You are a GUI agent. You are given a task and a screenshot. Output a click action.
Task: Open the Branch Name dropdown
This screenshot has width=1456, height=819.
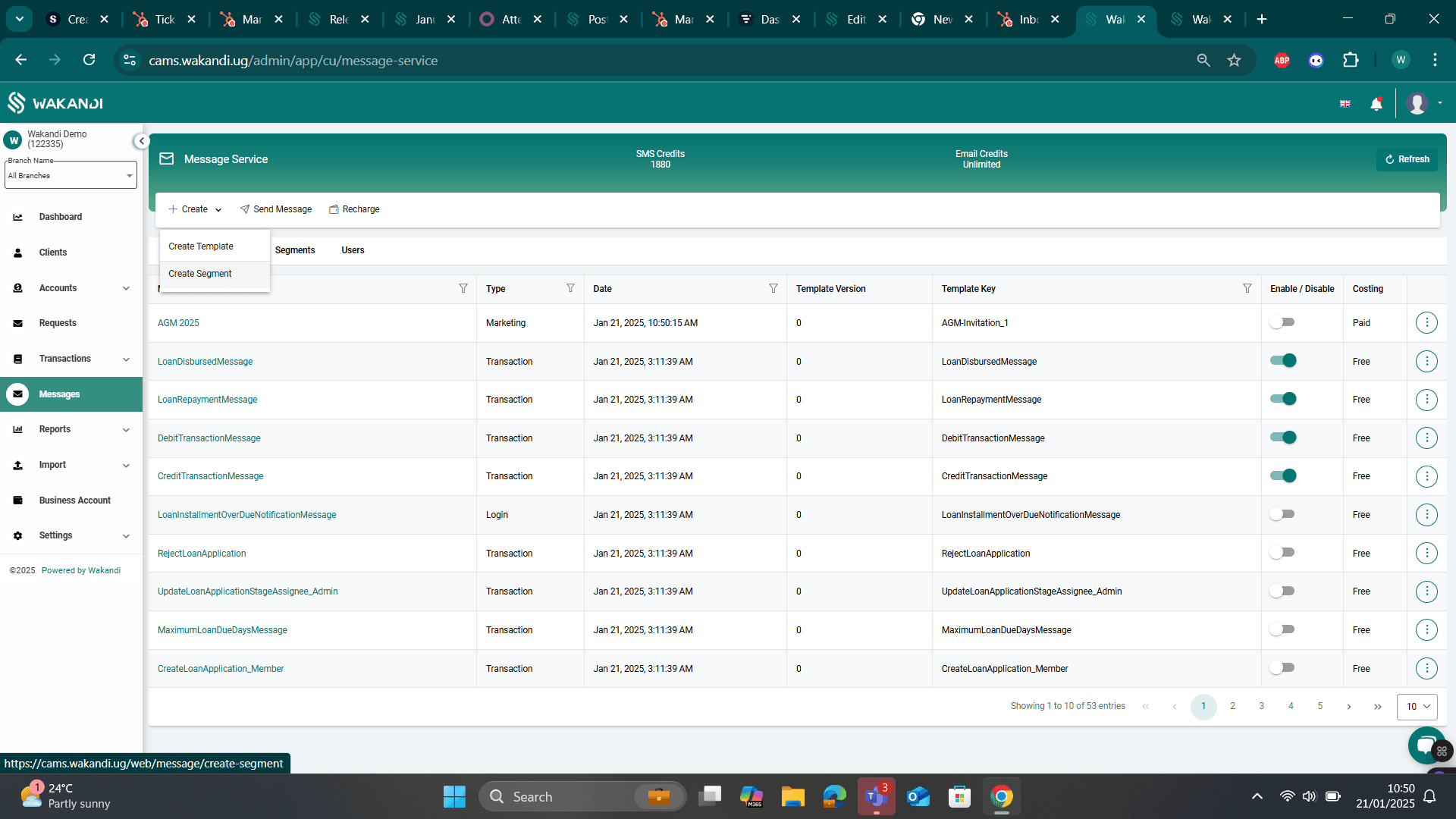[71, 175]
